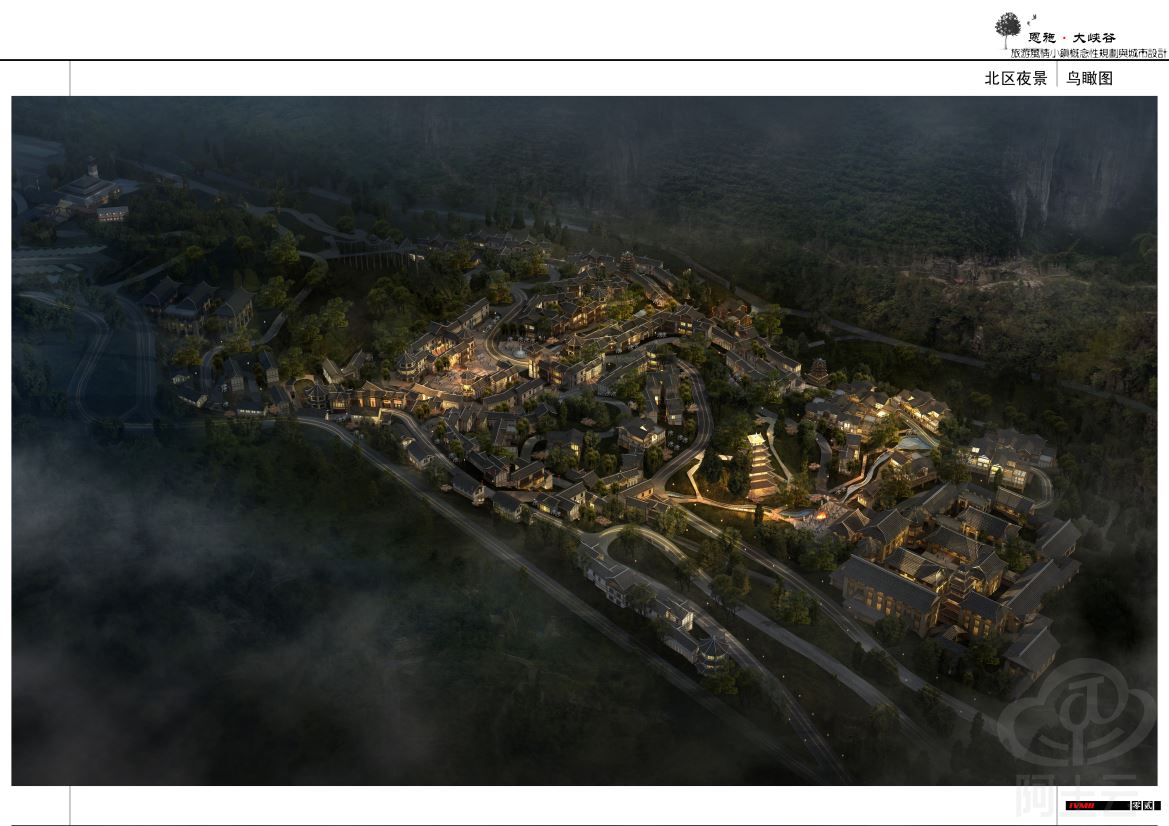Click the night aerial rendering image

click(584, 441)
